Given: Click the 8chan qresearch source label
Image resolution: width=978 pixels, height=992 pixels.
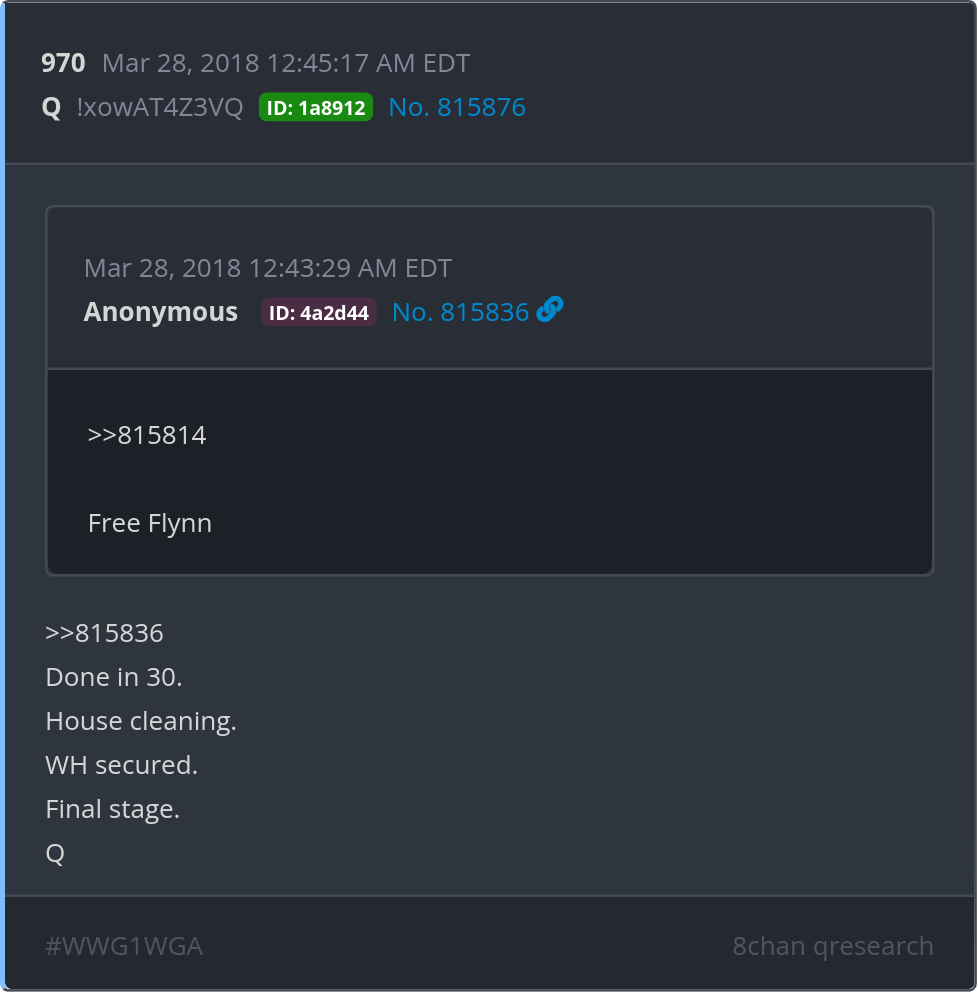Looking at the screenshot, I should pyautogui.click(x=833, y=946).
